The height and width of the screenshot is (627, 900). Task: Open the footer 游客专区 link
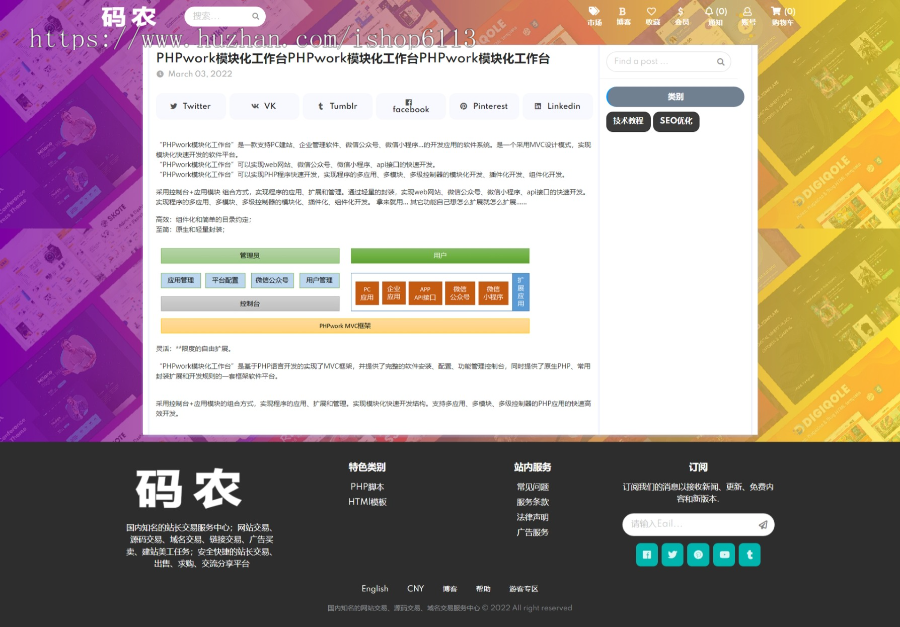click(x=523, y=589)
